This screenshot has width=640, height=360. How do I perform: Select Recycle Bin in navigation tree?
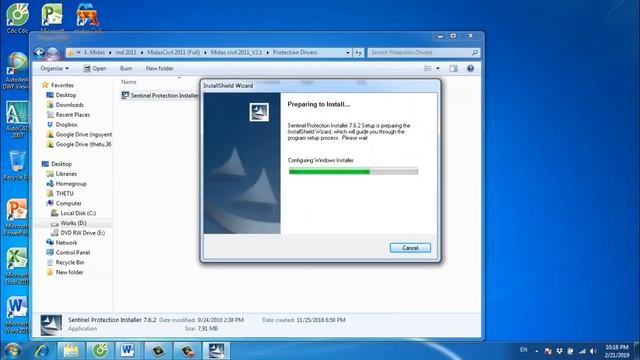point(65,262)
